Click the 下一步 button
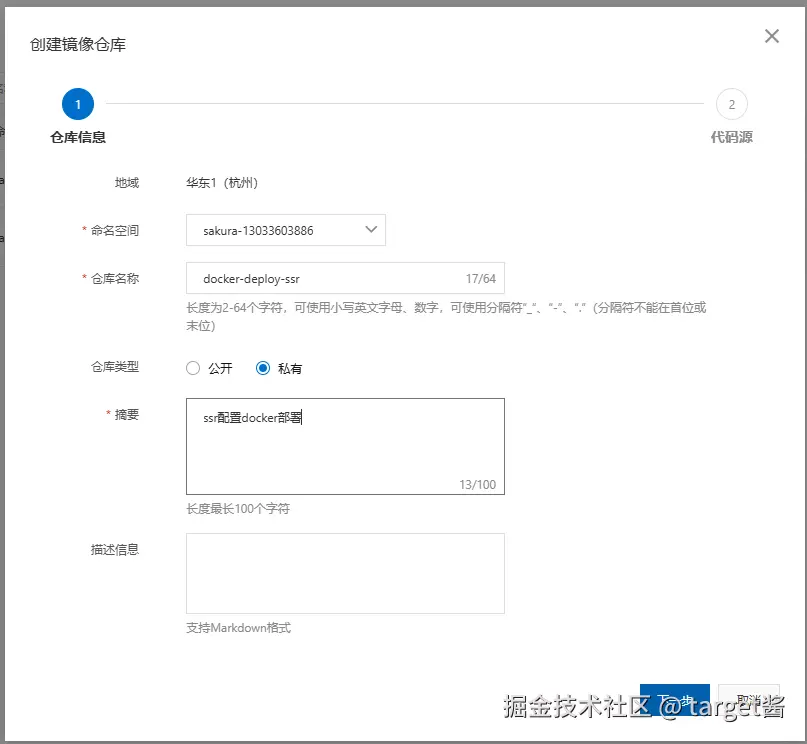This screenshot has height=744, width=807. click(674, 700)
